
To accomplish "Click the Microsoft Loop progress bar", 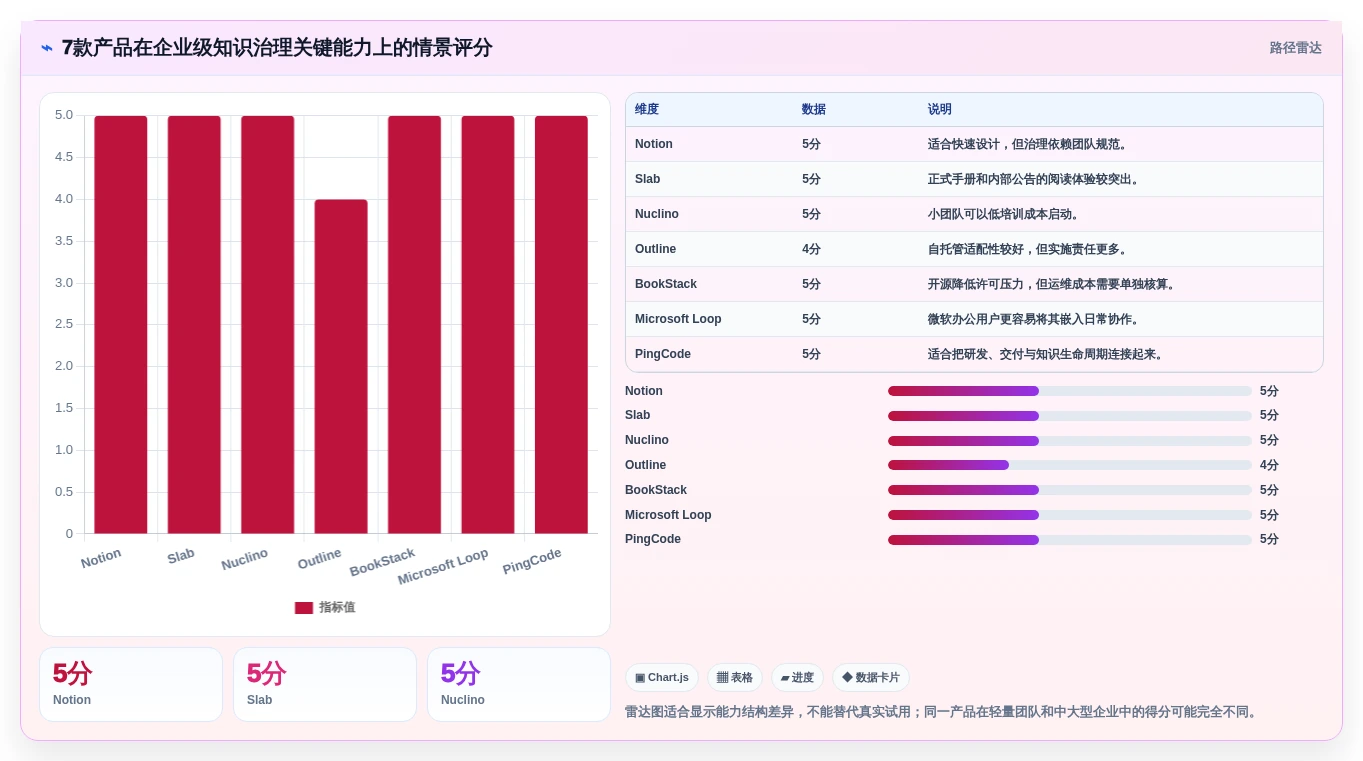I will pos(1070,515).
